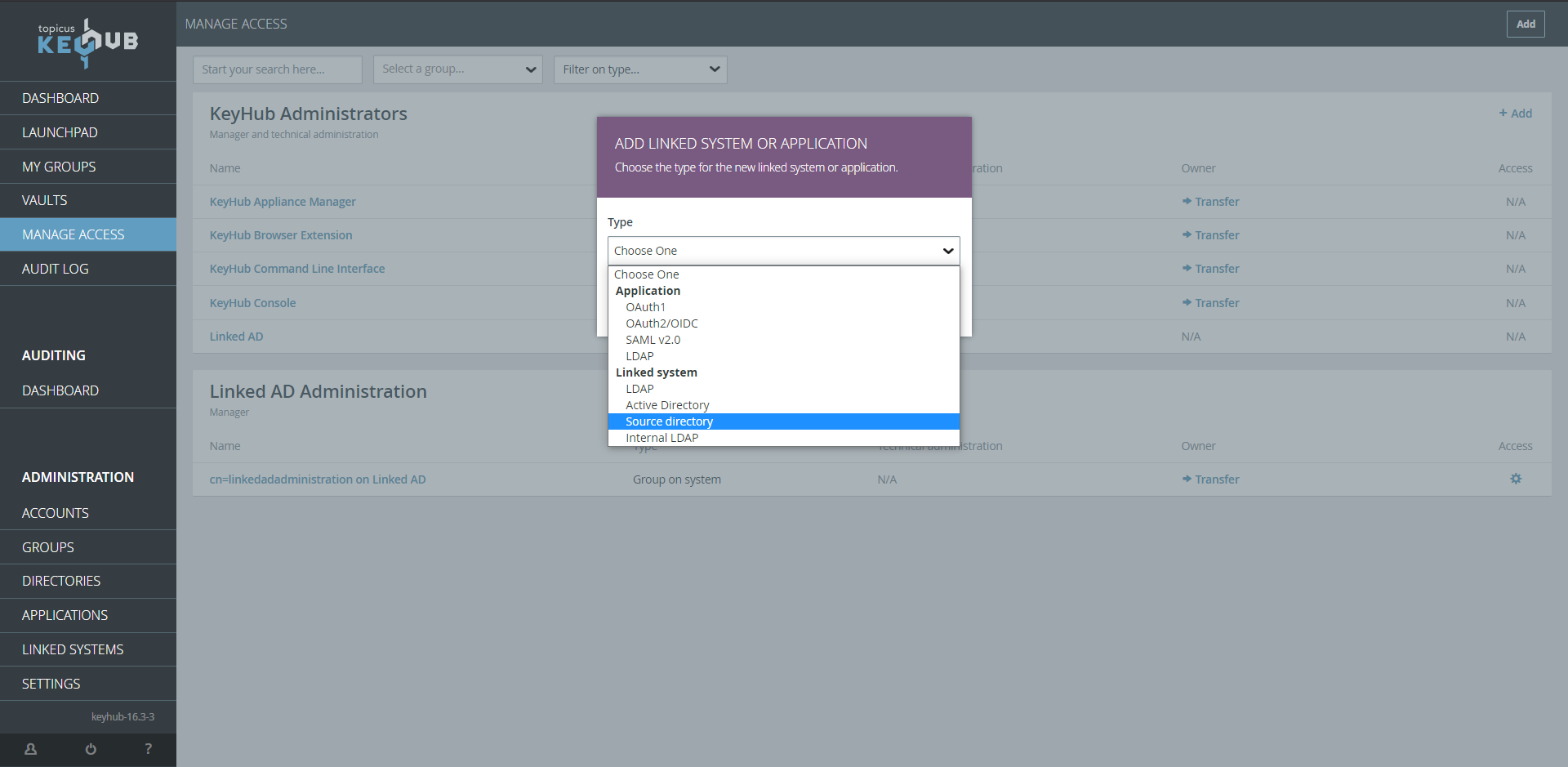Open KeyHub Console link

click(252, 303)
